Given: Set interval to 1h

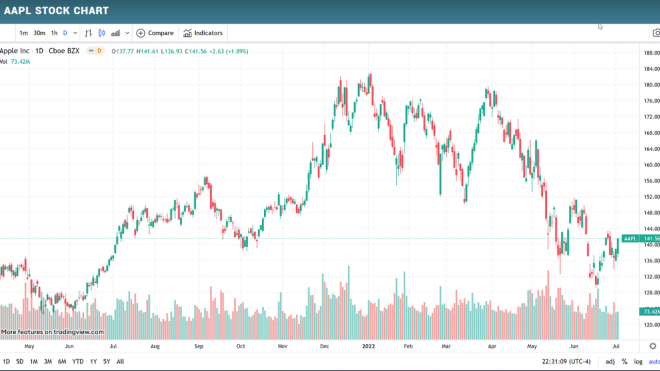Looking at the screenshot, I should click(54, 33).
